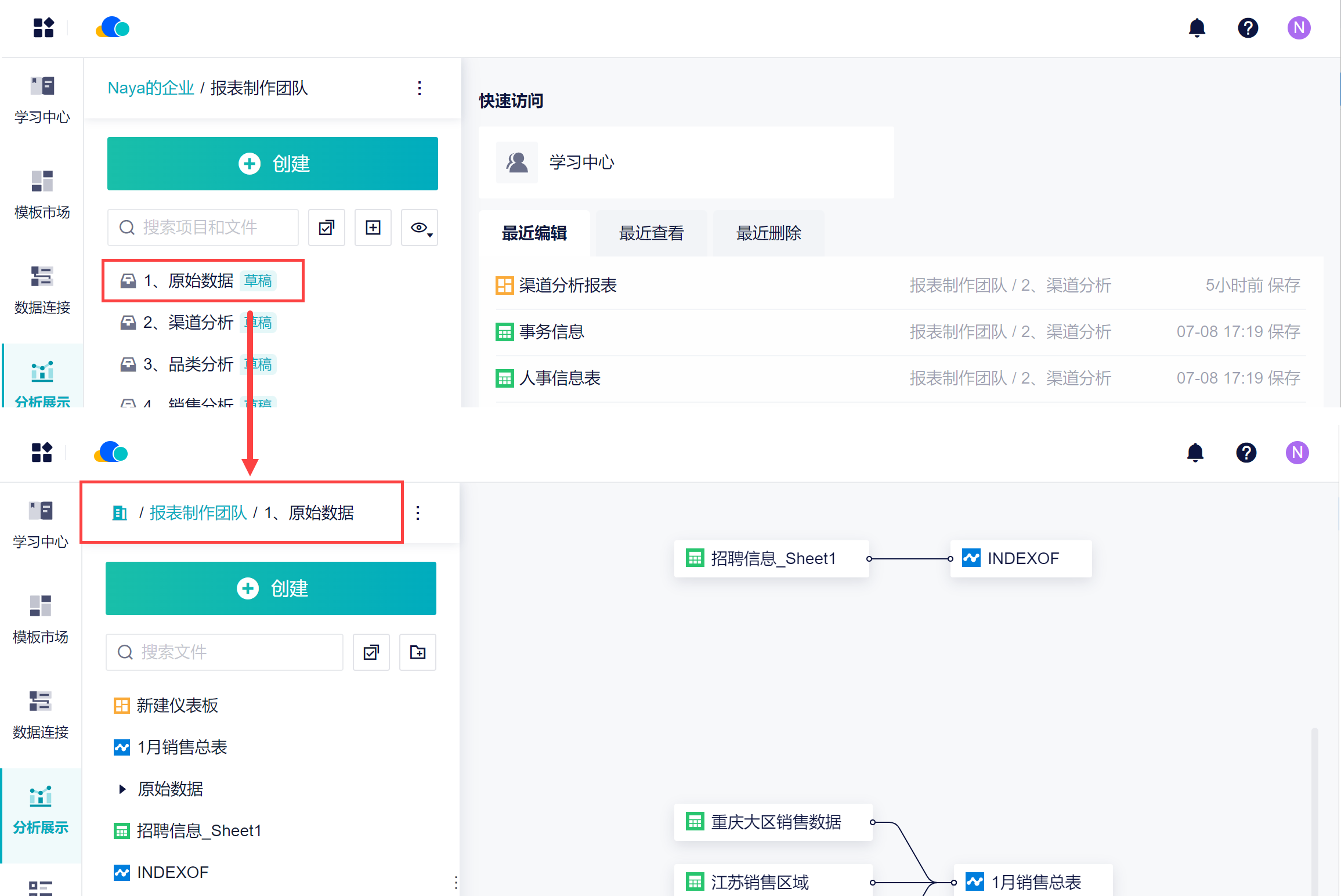Toggle the eye visibility filter dropdown
This screenshot has width=1341, height=896.
coord(420,227)
